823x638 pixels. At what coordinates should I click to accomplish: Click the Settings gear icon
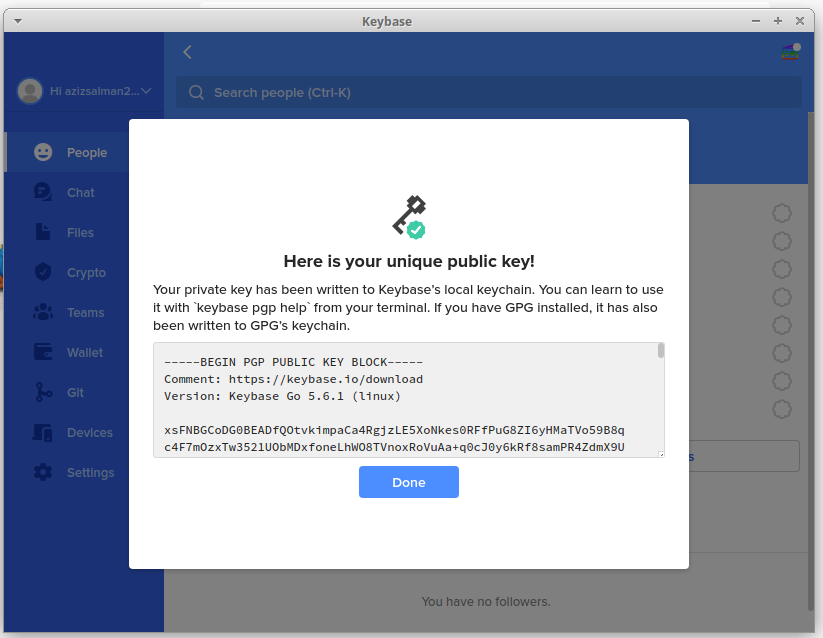pos(43,472)
